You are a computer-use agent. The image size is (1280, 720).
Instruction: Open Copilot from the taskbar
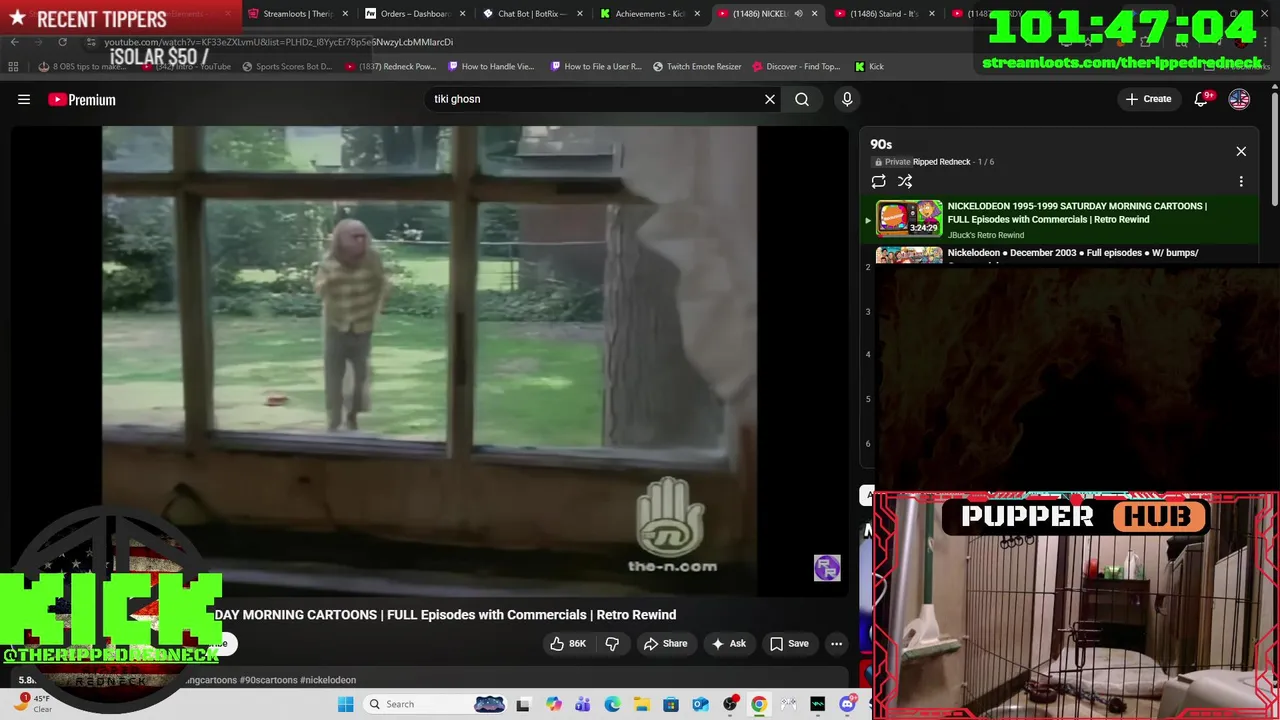point(554,704)
